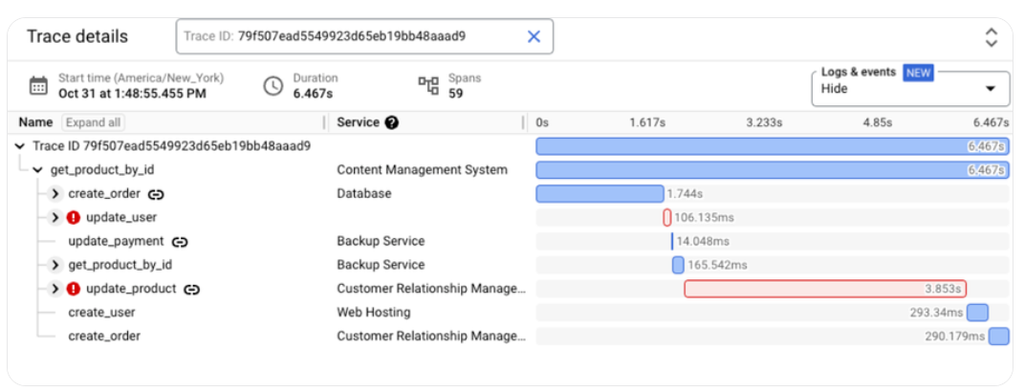Collapse the Trace ID root row
Viewport: 1024px width, 392px height.
tap(20, 146)
